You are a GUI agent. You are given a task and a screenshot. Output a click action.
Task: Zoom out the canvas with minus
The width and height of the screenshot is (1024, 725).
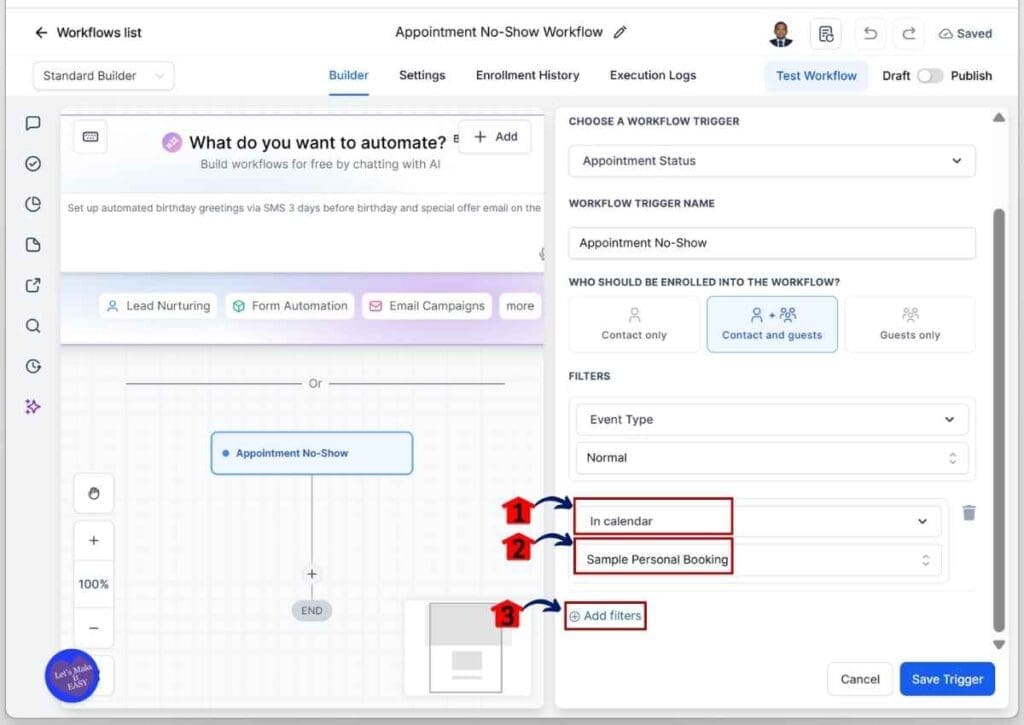pos(93,628)
